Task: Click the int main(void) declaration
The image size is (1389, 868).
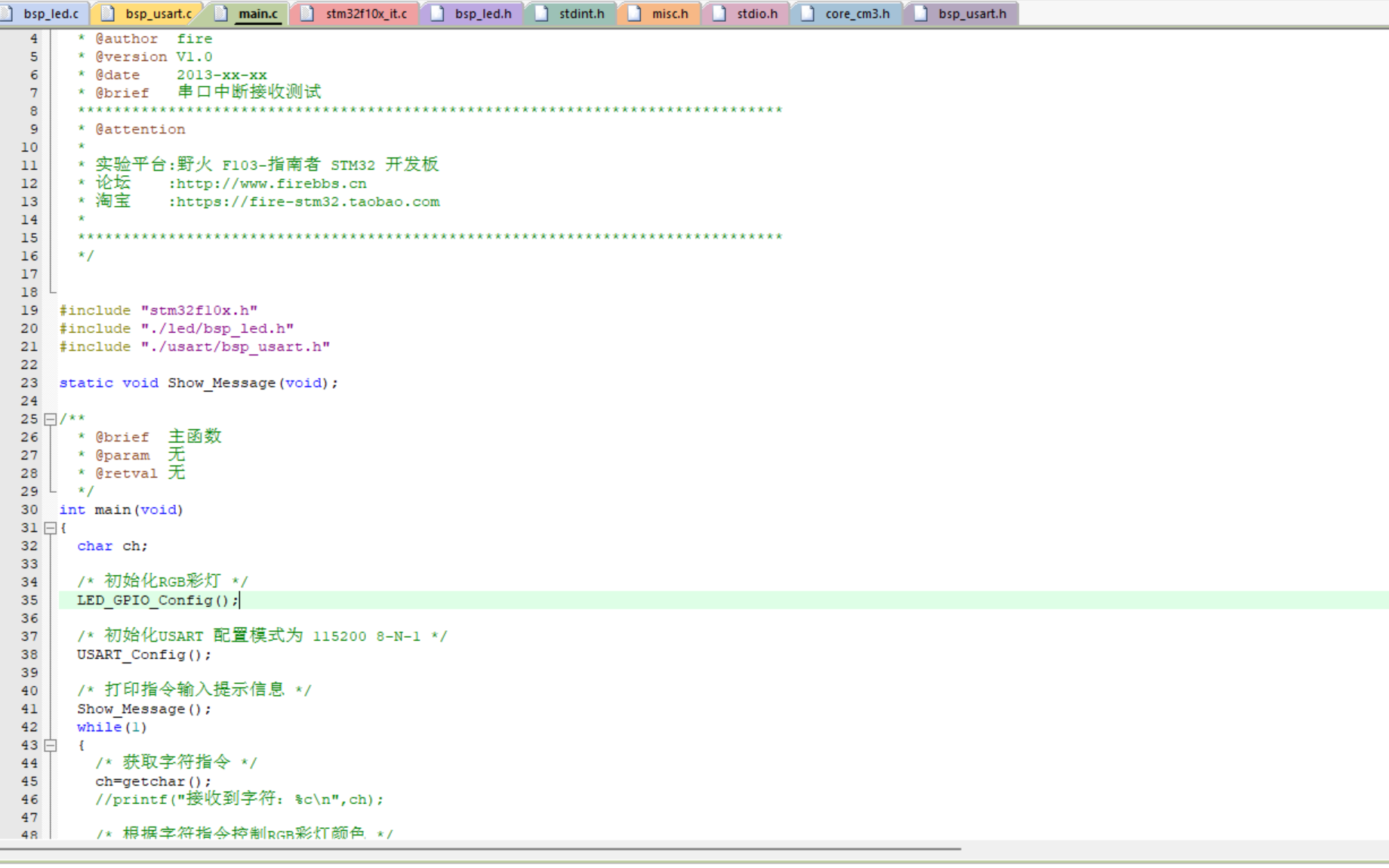Action: (121, 509)
